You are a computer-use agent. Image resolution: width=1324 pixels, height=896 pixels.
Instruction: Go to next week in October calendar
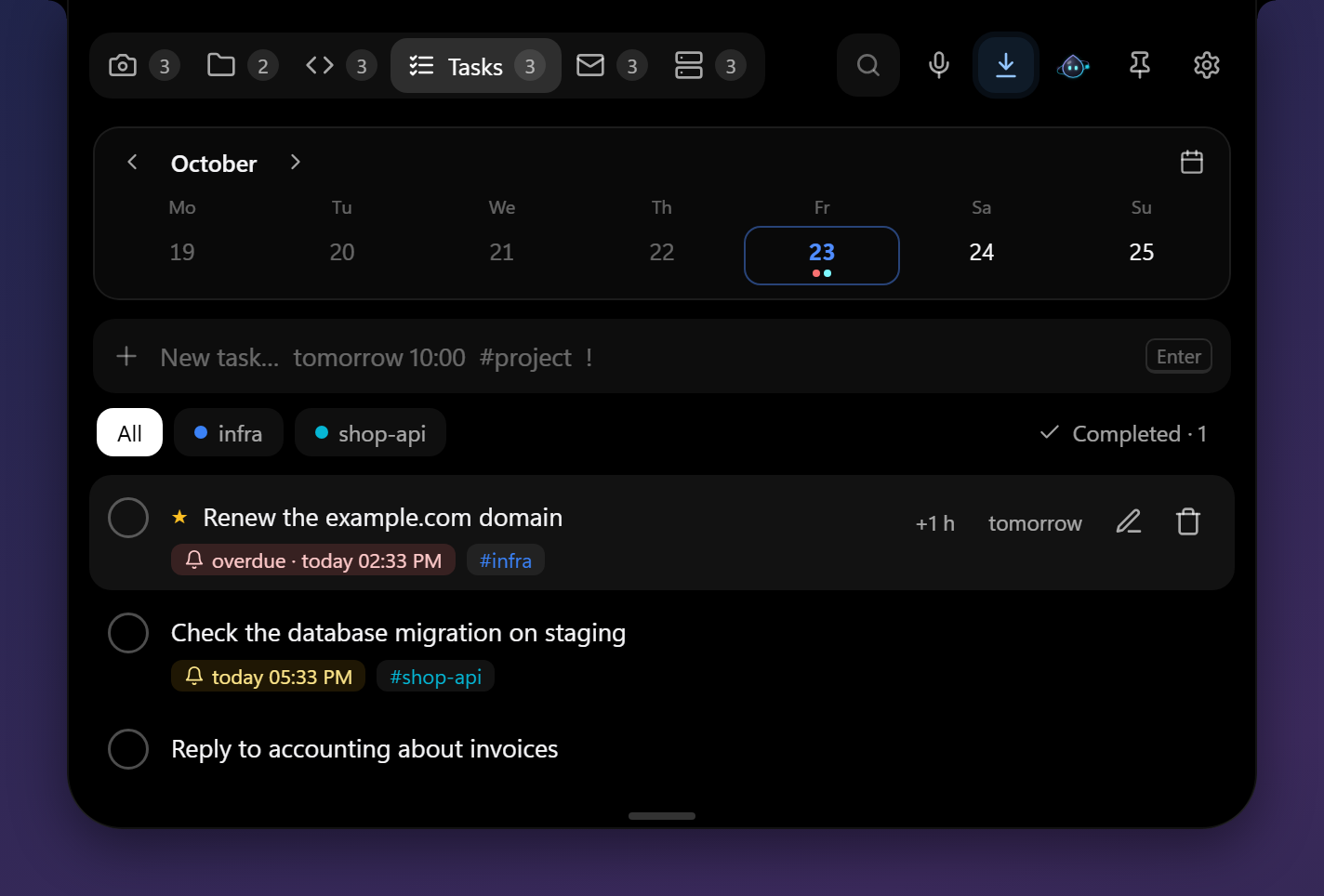coord(296,163)
